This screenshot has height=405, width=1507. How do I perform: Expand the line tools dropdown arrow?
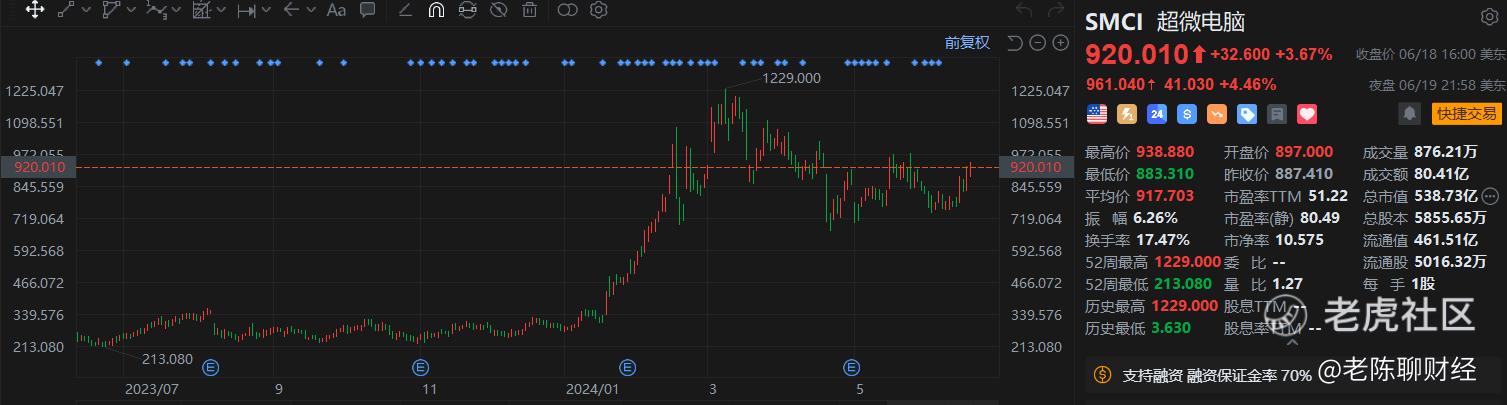(85, 11)
